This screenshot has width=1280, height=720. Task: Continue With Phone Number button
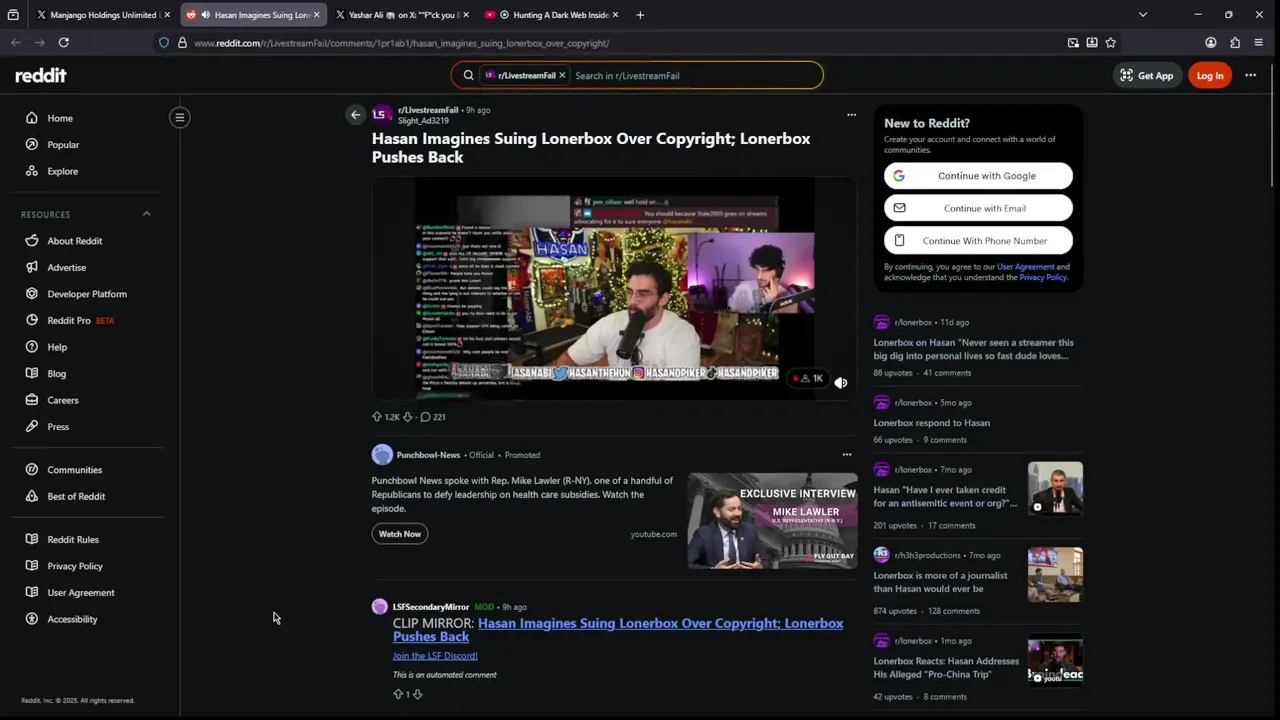click(x=978, y=241)
